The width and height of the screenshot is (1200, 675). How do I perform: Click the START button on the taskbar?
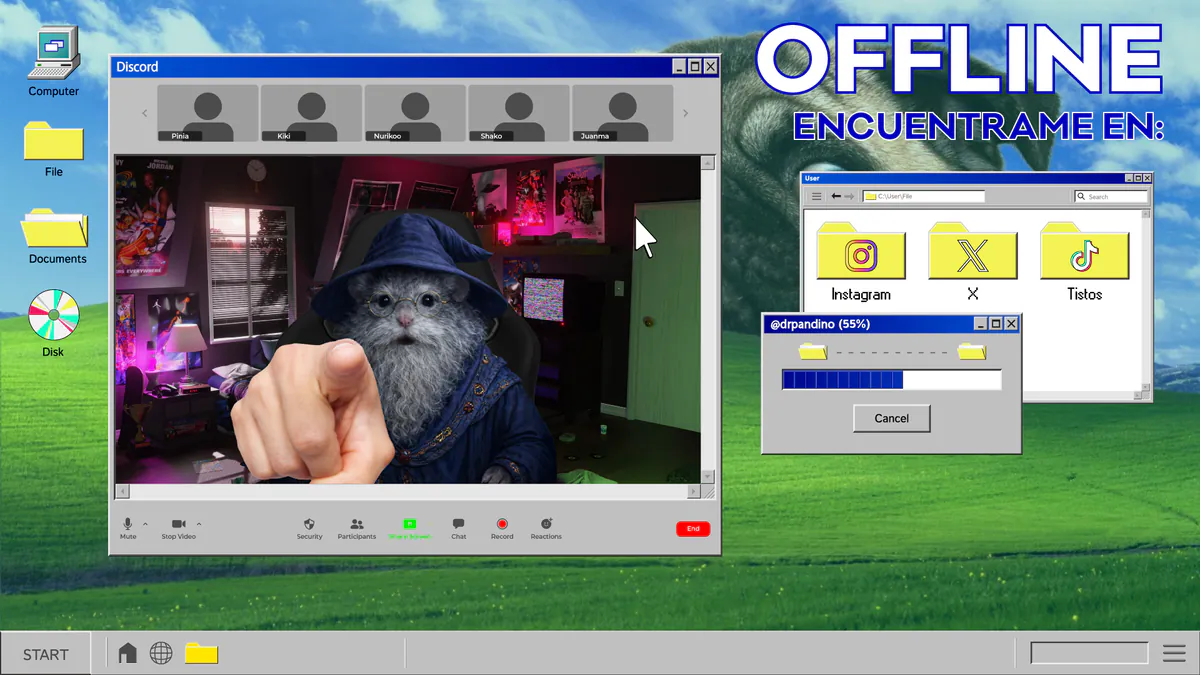pyautogui.click(x=46, y=654)
